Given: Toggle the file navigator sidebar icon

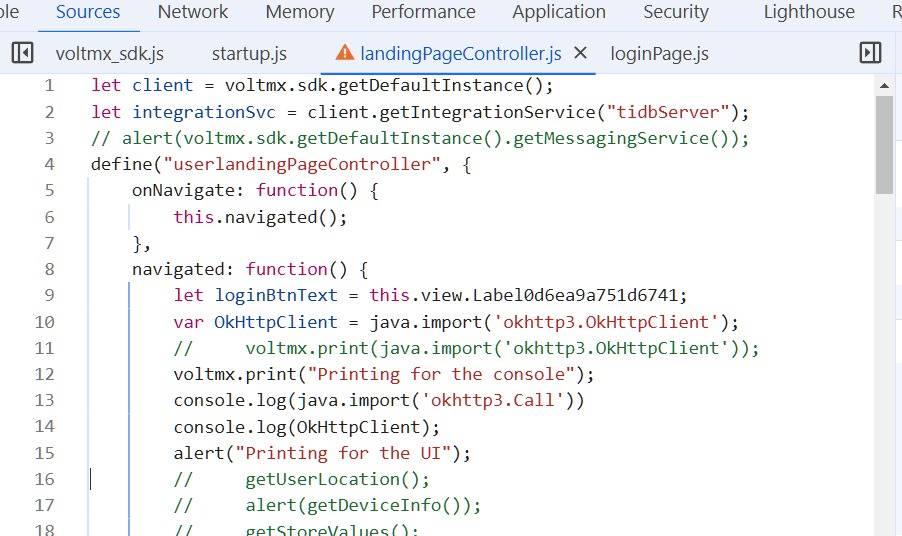Looking at the screenshot, I should 22,53.
